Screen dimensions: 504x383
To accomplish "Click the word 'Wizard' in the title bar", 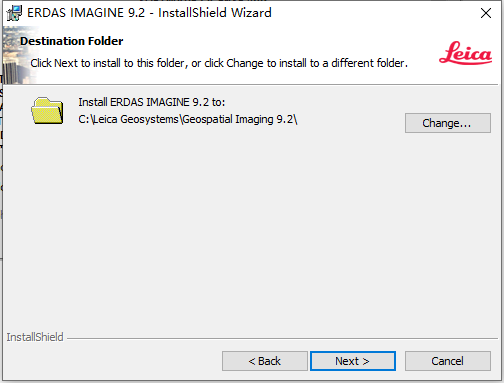I will (251, 13).
